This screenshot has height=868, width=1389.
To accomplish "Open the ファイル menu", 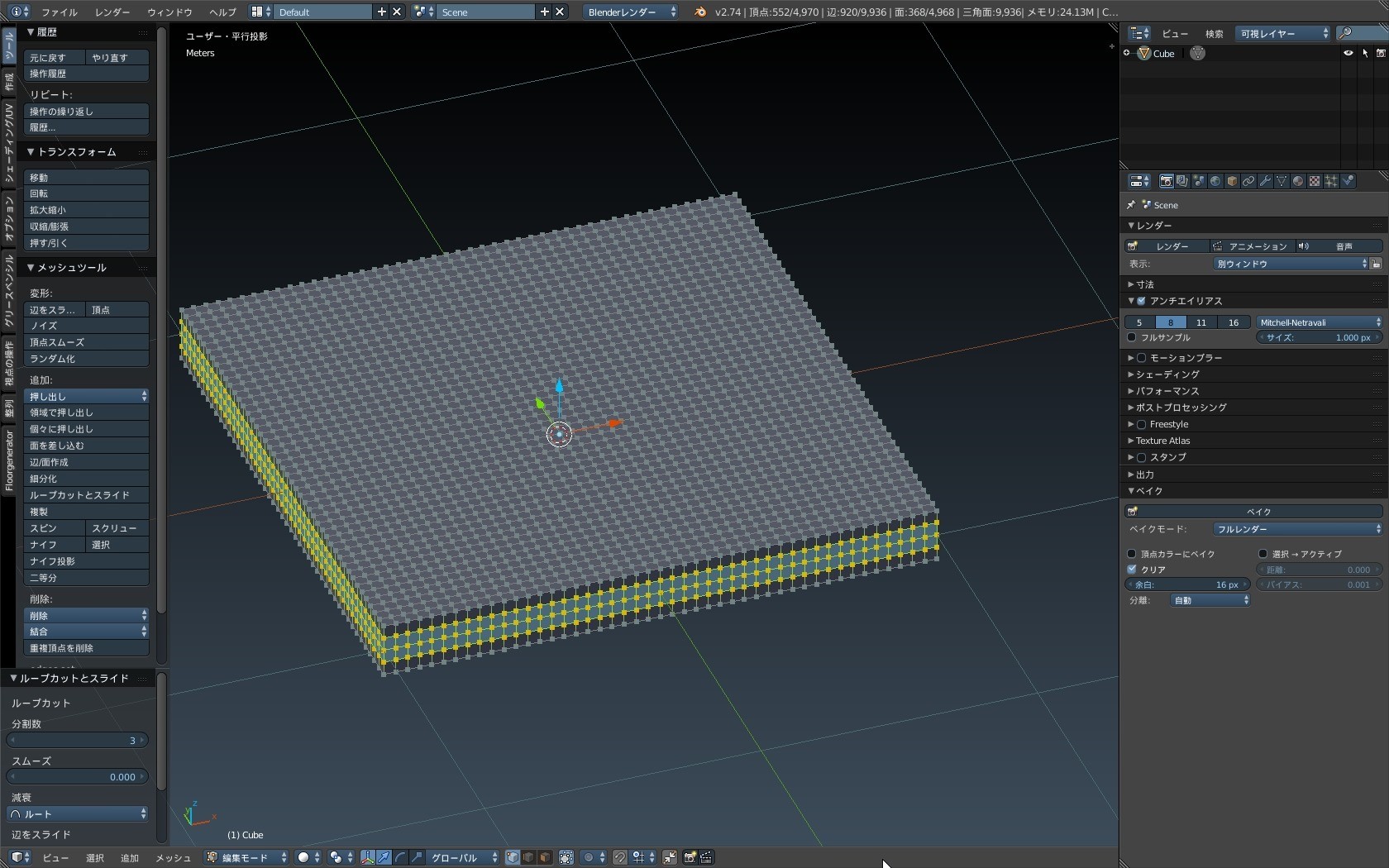I will (x=59, y=12).
